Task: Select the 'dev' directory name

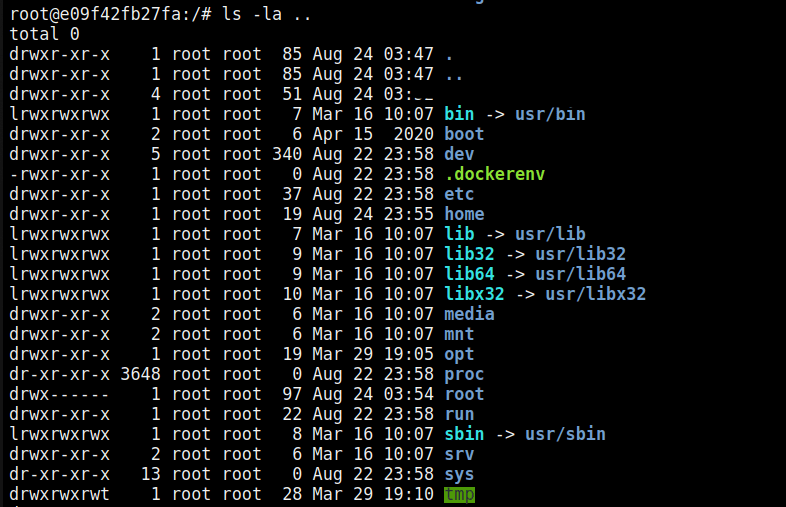Action: tap(459, 154)
